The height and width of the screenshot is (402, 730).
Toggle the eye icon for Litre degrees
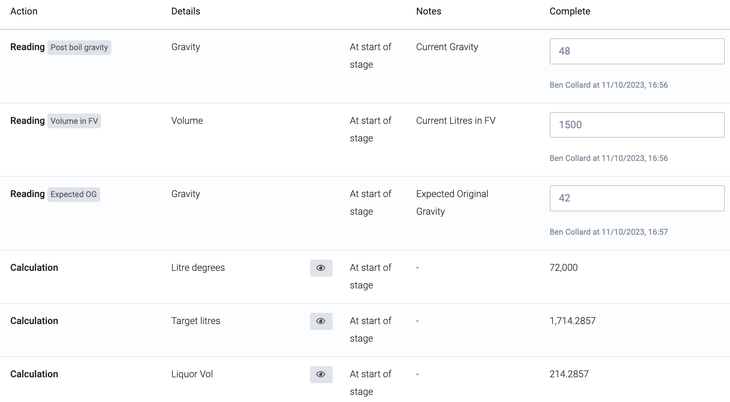click(321, 268)
